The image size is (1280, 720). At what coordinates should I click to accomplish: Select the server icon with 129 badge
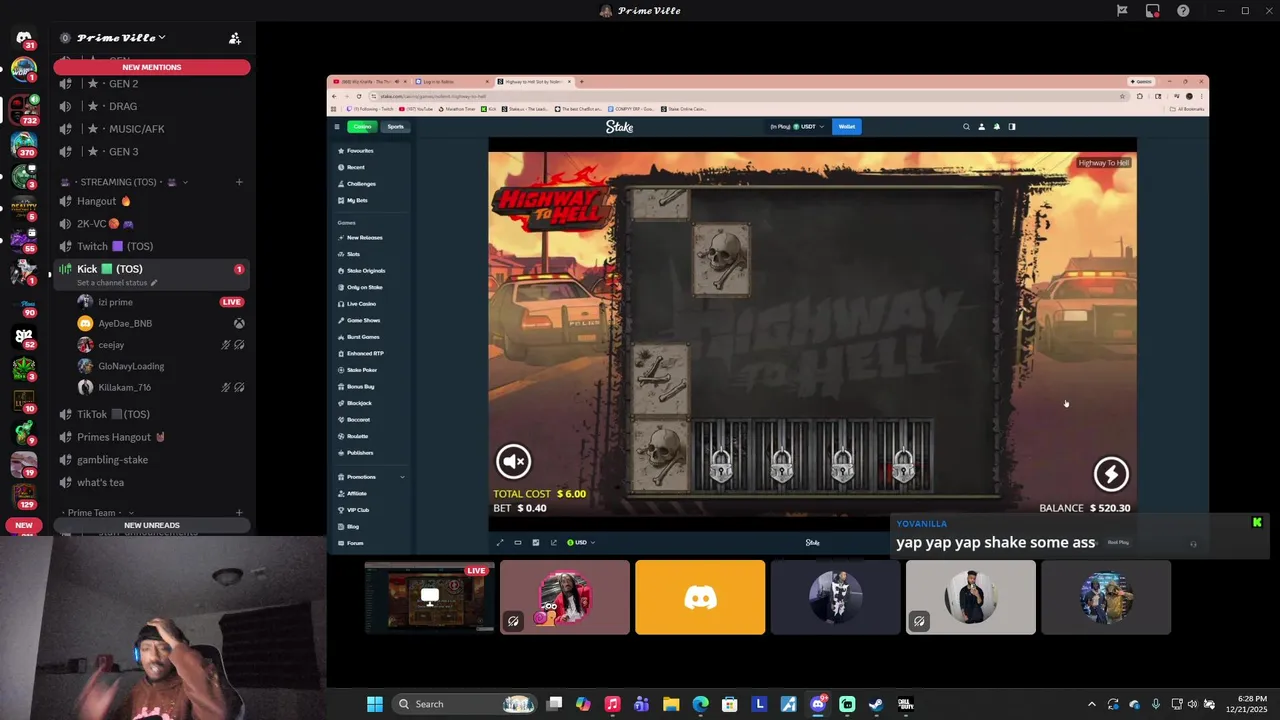click(24, 494)
